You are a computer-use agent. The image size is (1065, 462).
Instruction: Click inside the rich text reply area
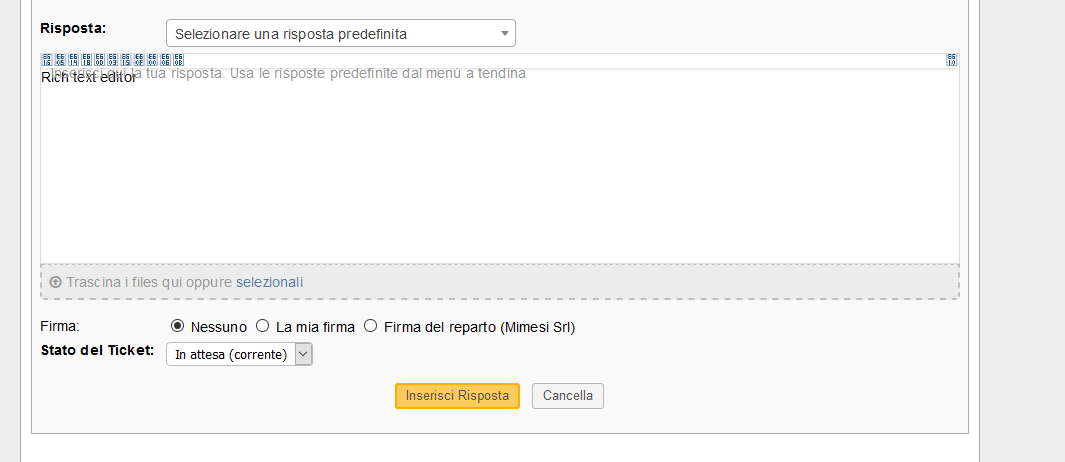(x=500, y=166)
